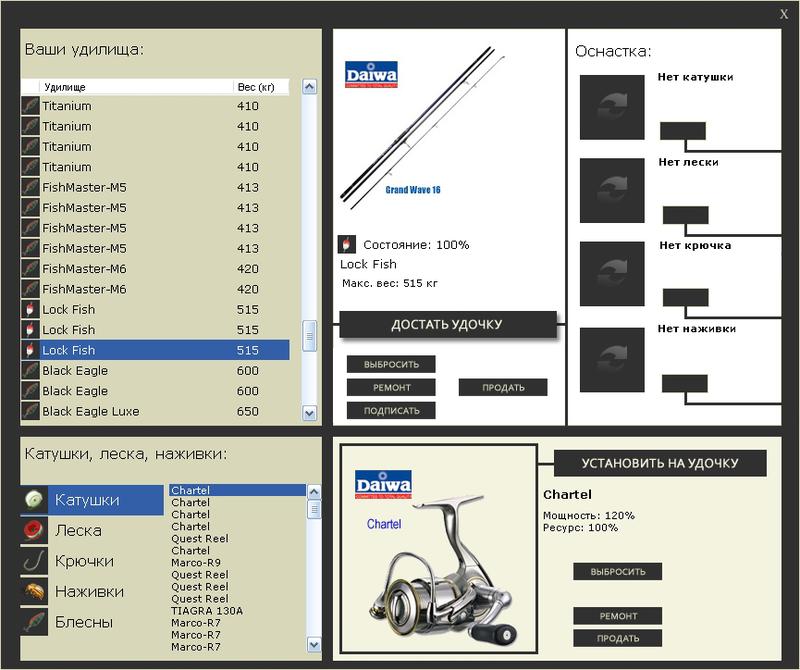Viewport: 800px width, 670px height.
Task: Click the rod list scrollbar thumb
Action: click(x=309, y=336)
